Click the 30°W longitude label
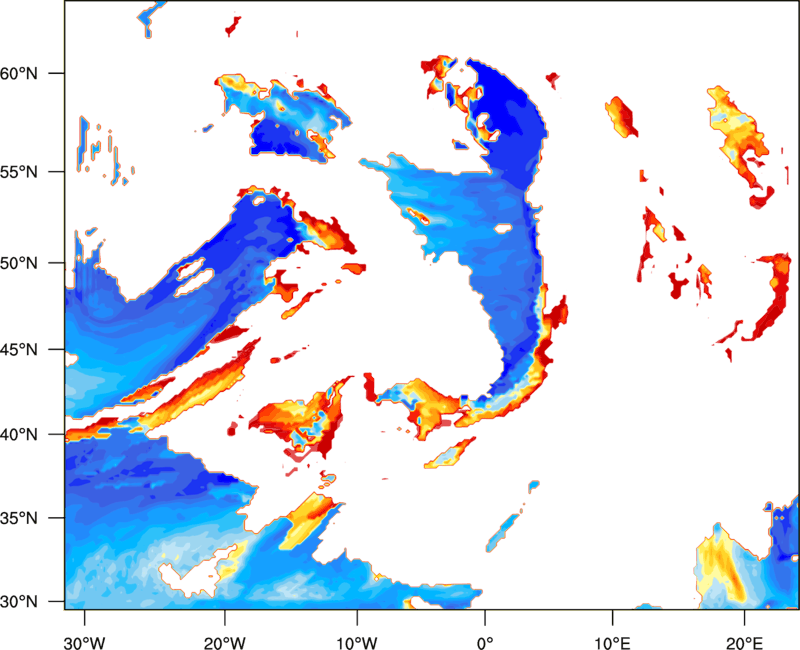Image resolution: width=800 pixels, height=650 pixels. point(84,643)
